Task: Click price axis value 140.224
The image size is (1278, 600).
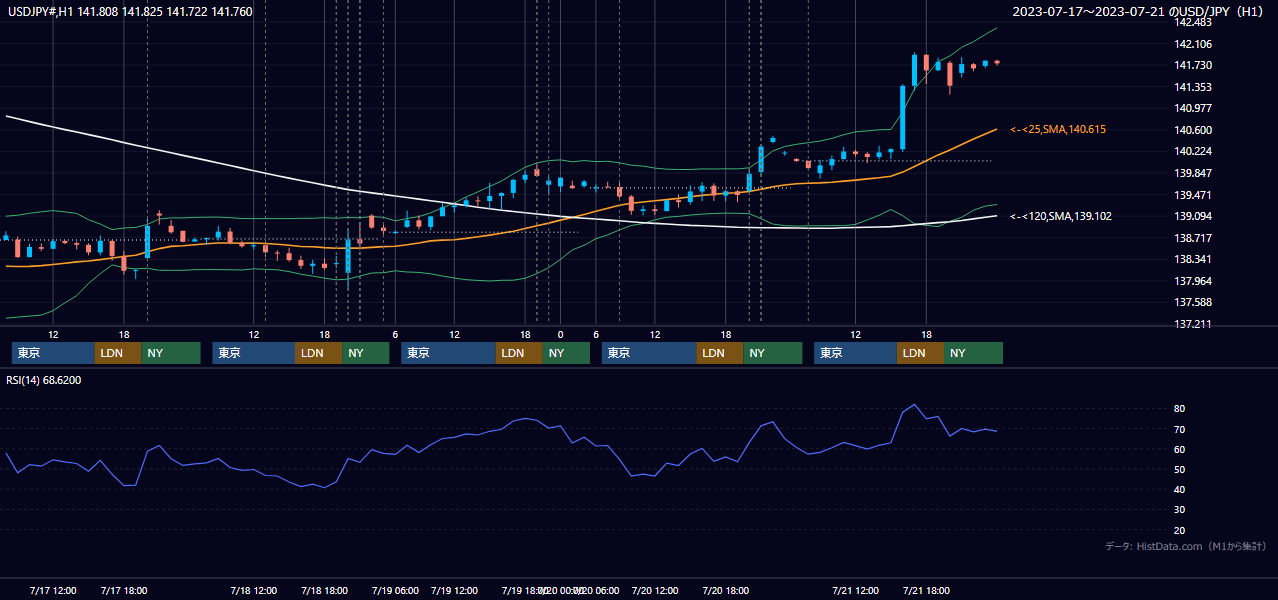Action: point(1193,152)
